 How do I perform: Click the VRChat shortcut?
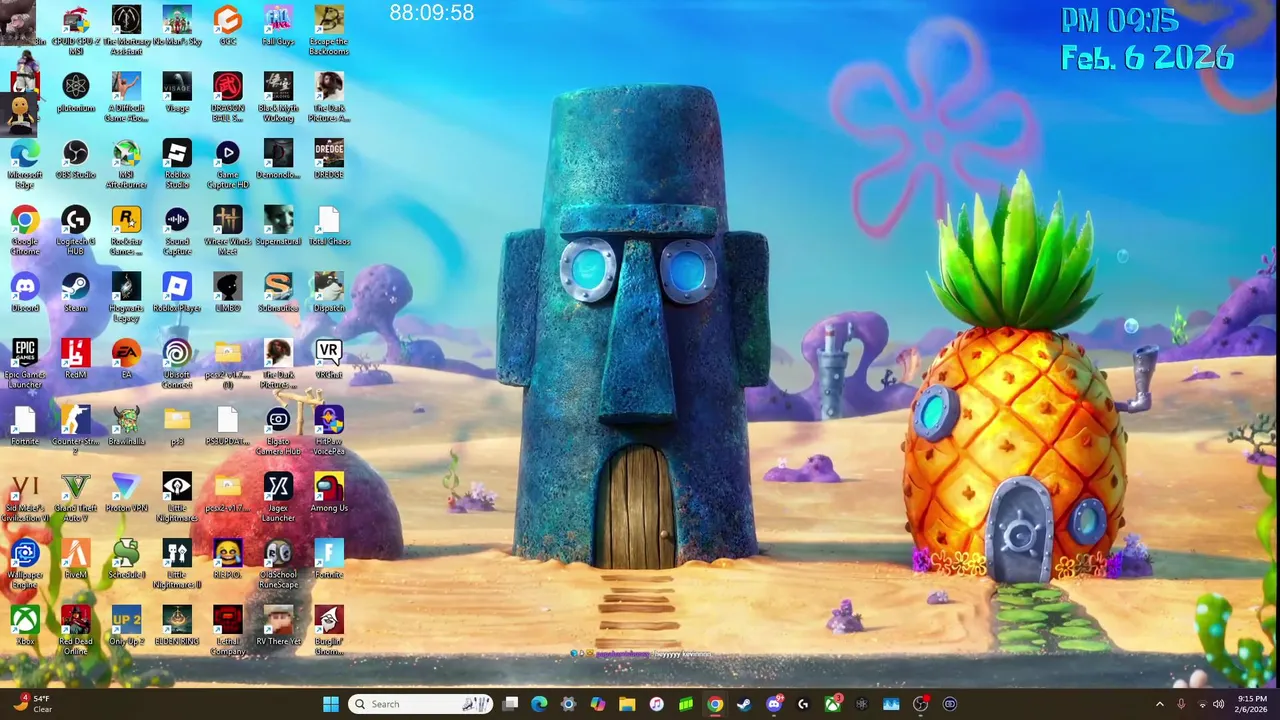(329, 360)
